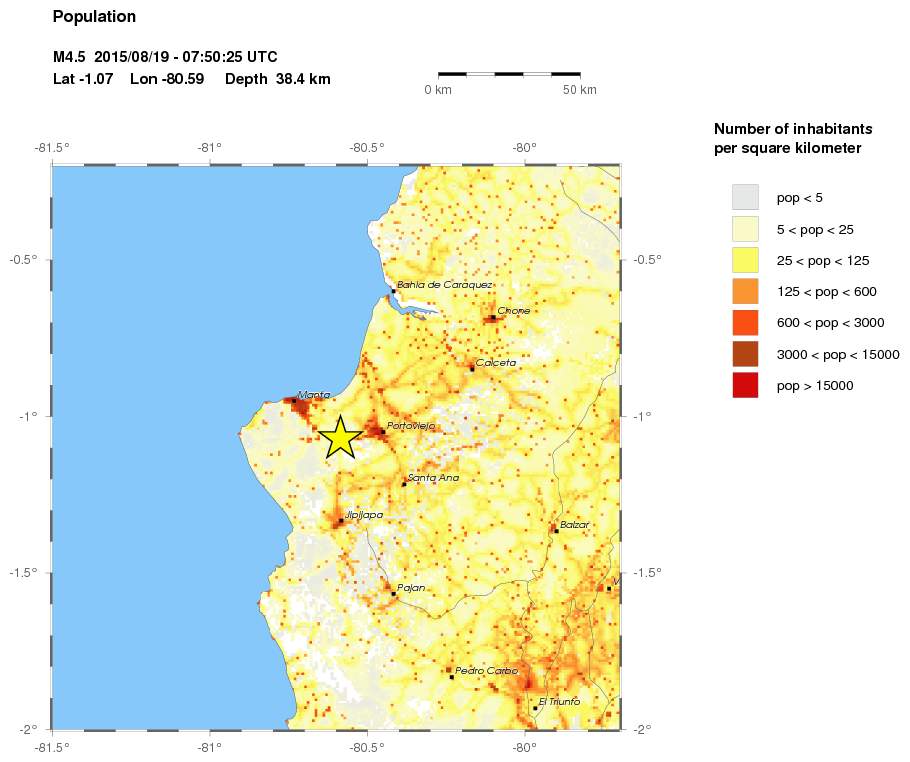Viewport: 910px width, 762px height.
Task: Click the 'Balzar' city label
Action: coord(575,525)
